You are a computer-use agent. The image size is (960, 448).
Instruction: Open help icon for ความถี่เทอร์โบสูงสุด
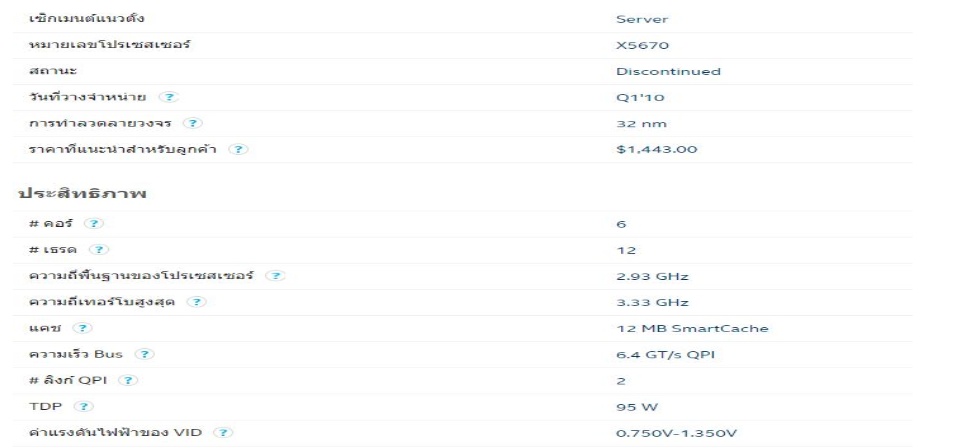coord(197,302)
